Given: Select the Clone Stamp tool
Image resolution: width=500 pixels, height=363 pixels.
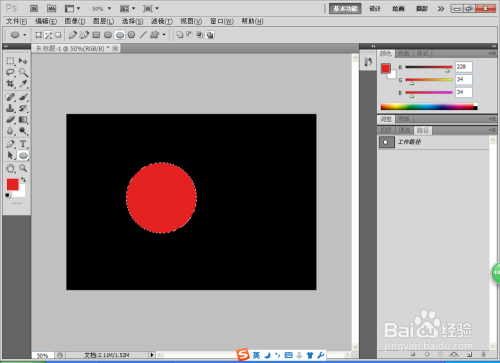Looking at the screenshot, I should tap(10, 108).
